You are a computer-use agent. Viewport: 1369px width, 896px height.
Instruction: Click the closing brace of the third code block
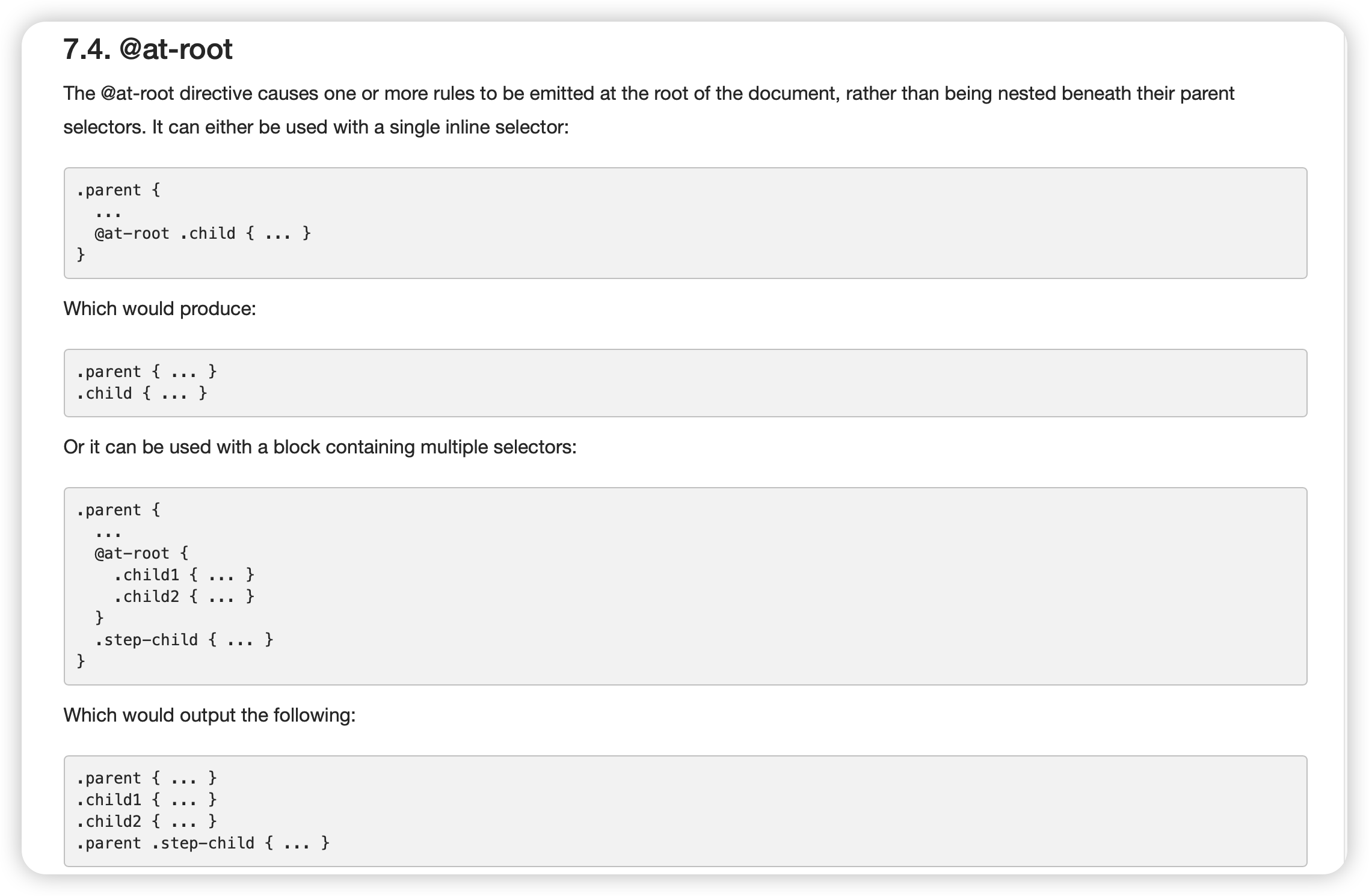(x=81, y=661)
